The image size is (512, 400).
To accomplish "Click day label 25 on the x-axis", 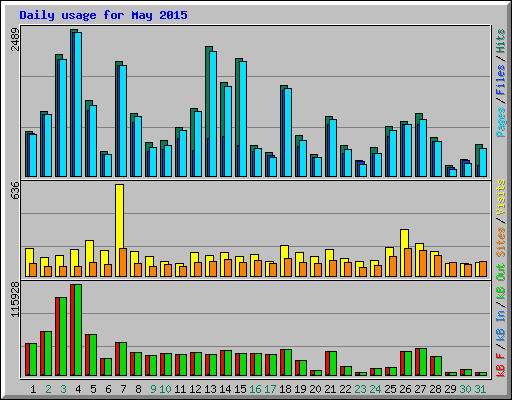I will (390, 389).
